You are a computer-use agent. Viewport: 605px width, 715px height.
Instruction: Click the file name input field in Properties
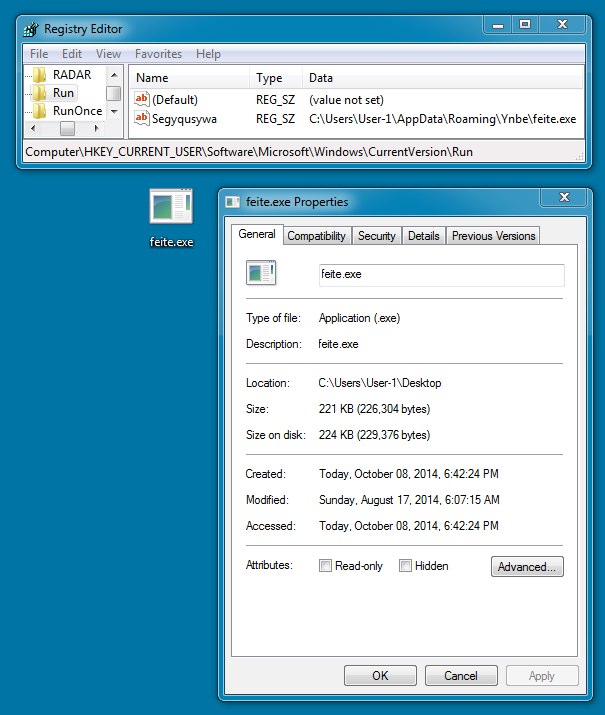click(x=441, y=275)
